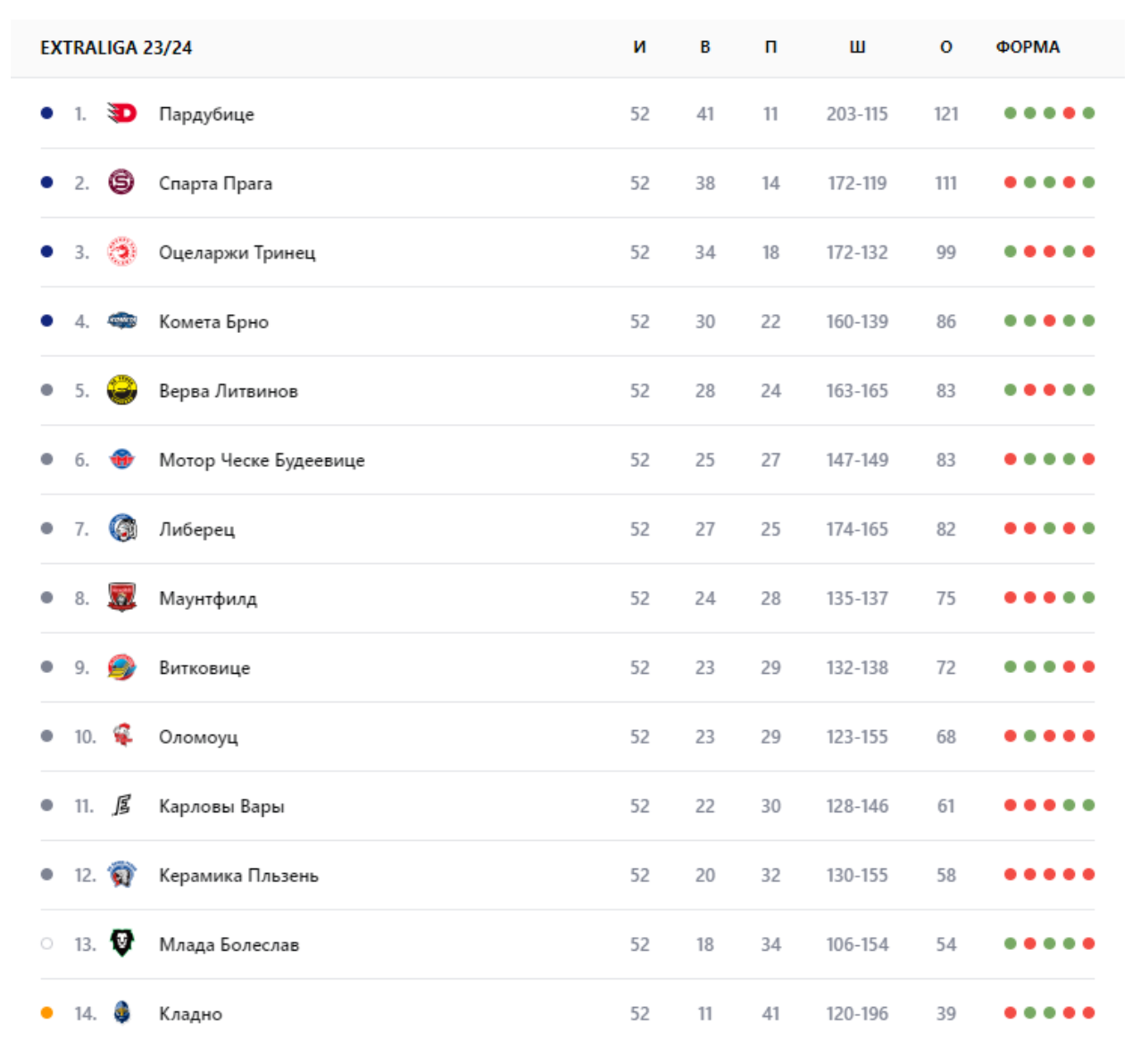Open the Керамика Пльзень team link
The image size is (1132, 1064).
[x=238, y=875]
